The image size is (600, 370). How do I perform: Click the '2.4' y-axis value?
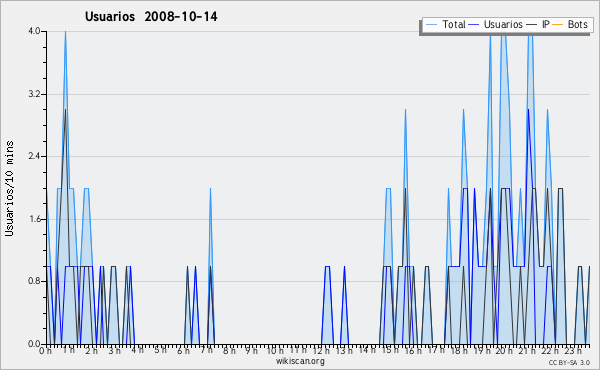(34, 156)
